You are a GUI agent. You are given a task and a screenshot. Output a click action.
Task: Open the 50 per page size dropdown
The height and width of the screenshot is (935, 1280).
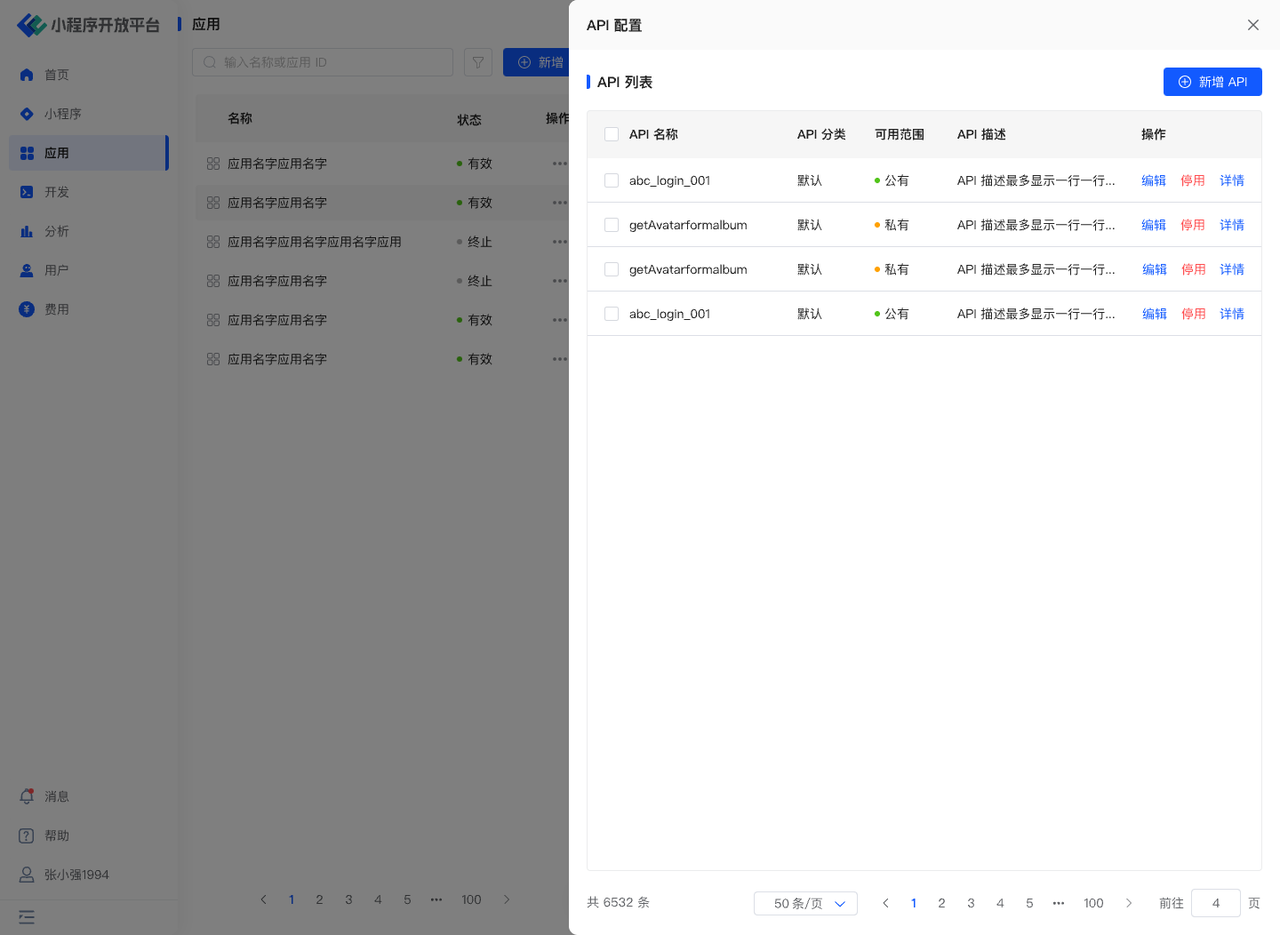[806, 903]
